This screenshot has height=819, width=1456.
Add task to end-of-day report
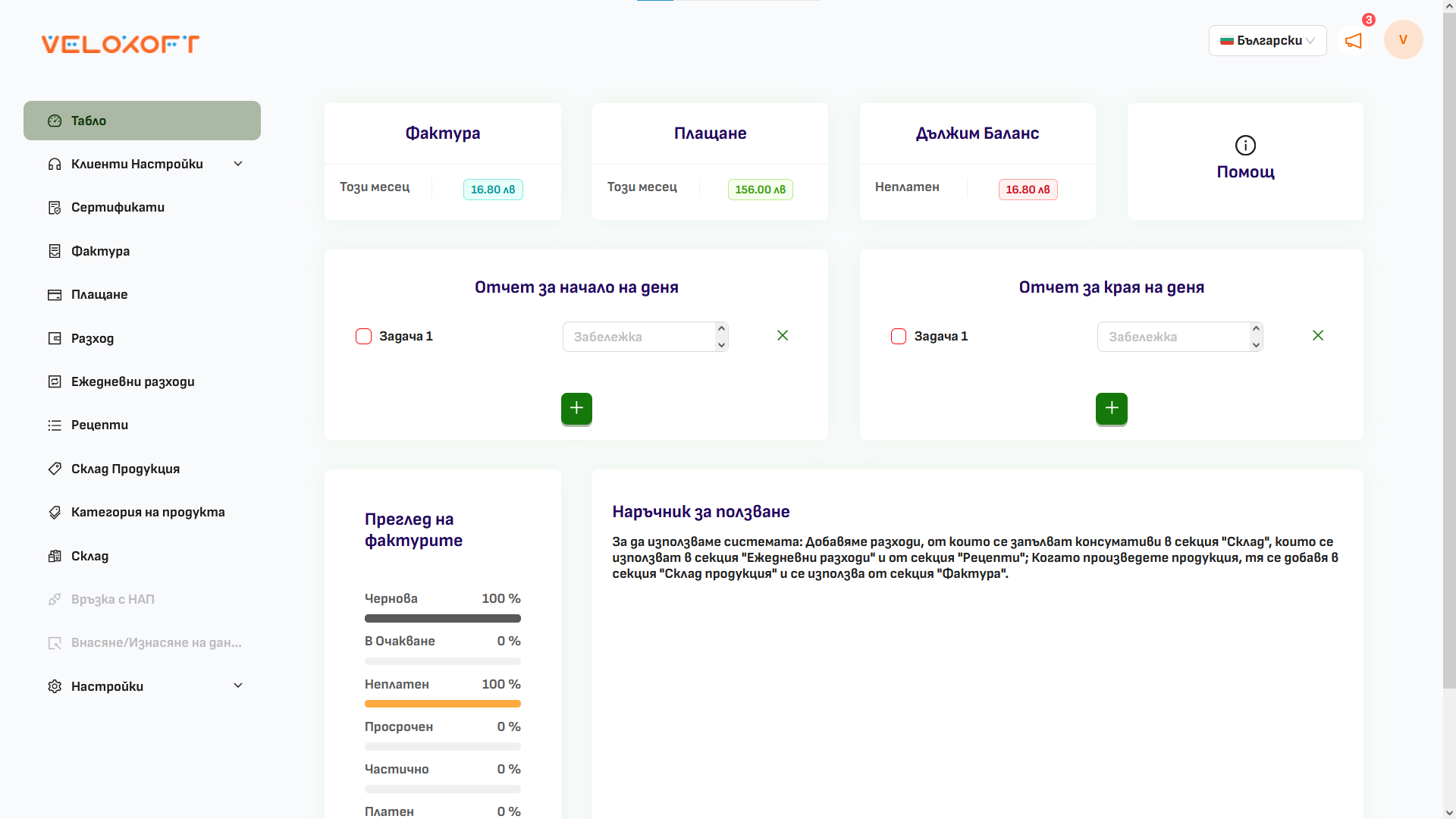1111,409
